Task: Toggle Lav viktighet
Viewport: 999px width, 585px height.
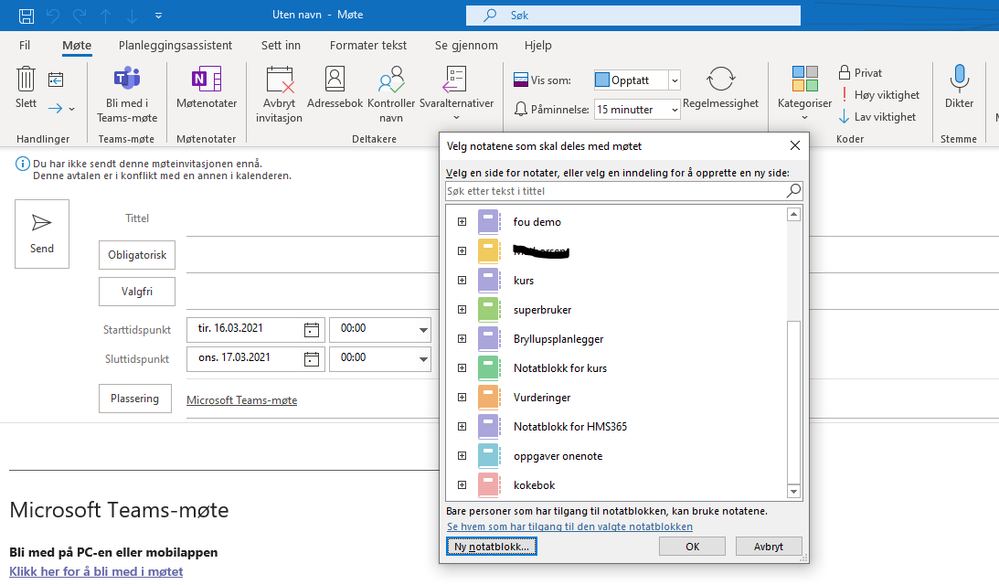Action: [877, 117]
